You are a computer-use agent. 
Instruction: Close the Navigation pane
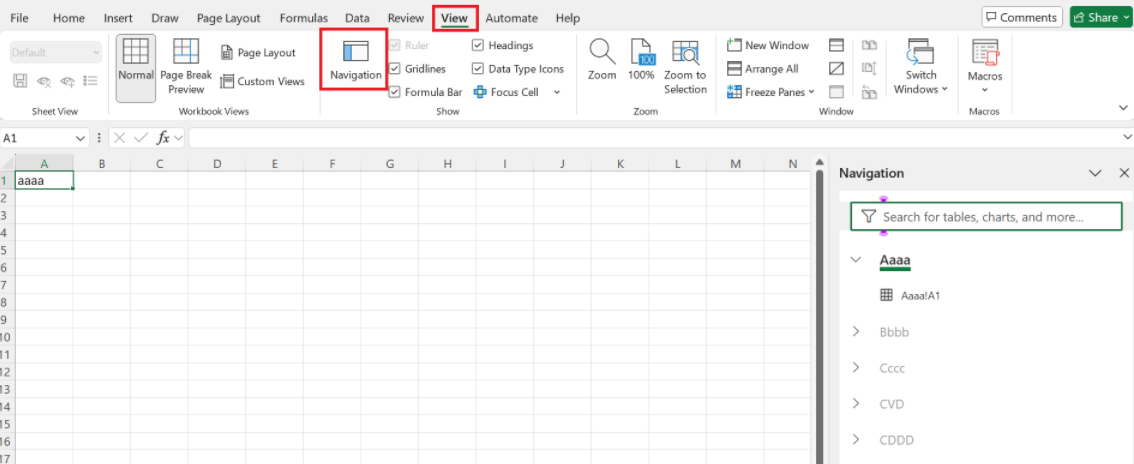point(1124,173)
